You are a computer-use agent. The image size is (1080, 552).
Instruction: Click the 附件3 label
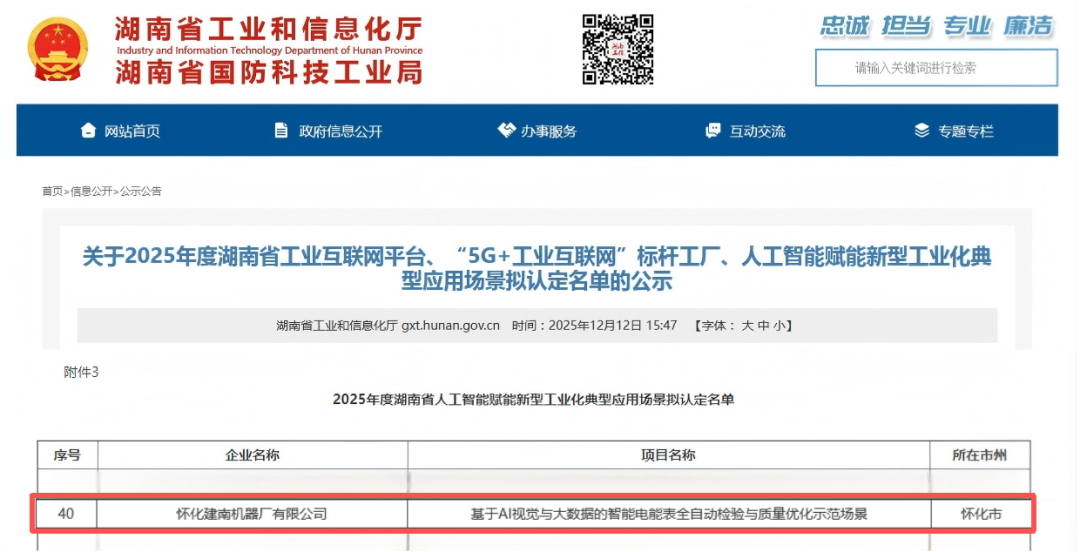pos(81,372)
